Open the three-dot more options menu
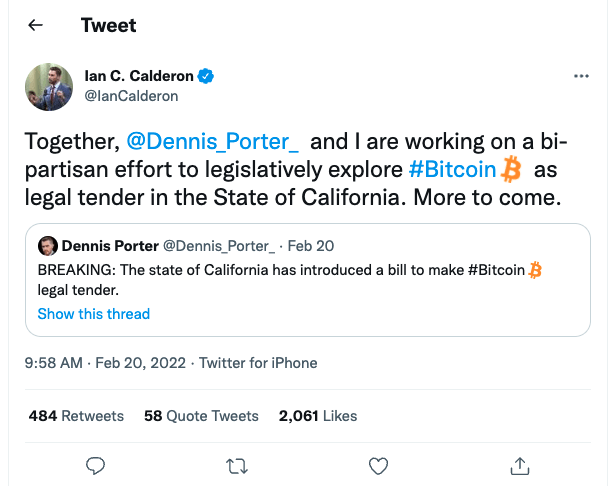Screen dimensions: 608x486 [581, 76]
